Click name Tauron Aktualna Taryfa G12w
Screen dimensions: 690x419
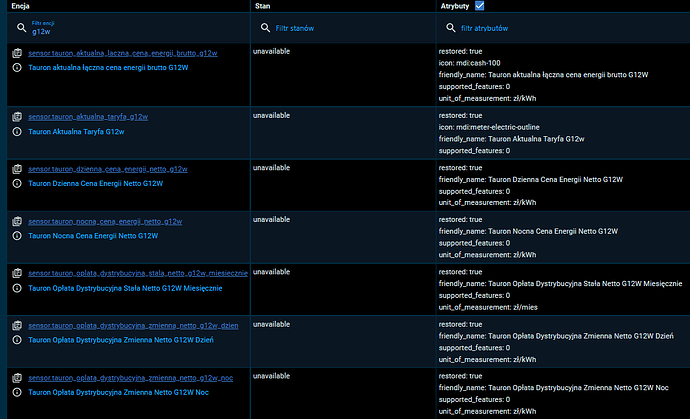pyautogui.click(x=76, y=132)
